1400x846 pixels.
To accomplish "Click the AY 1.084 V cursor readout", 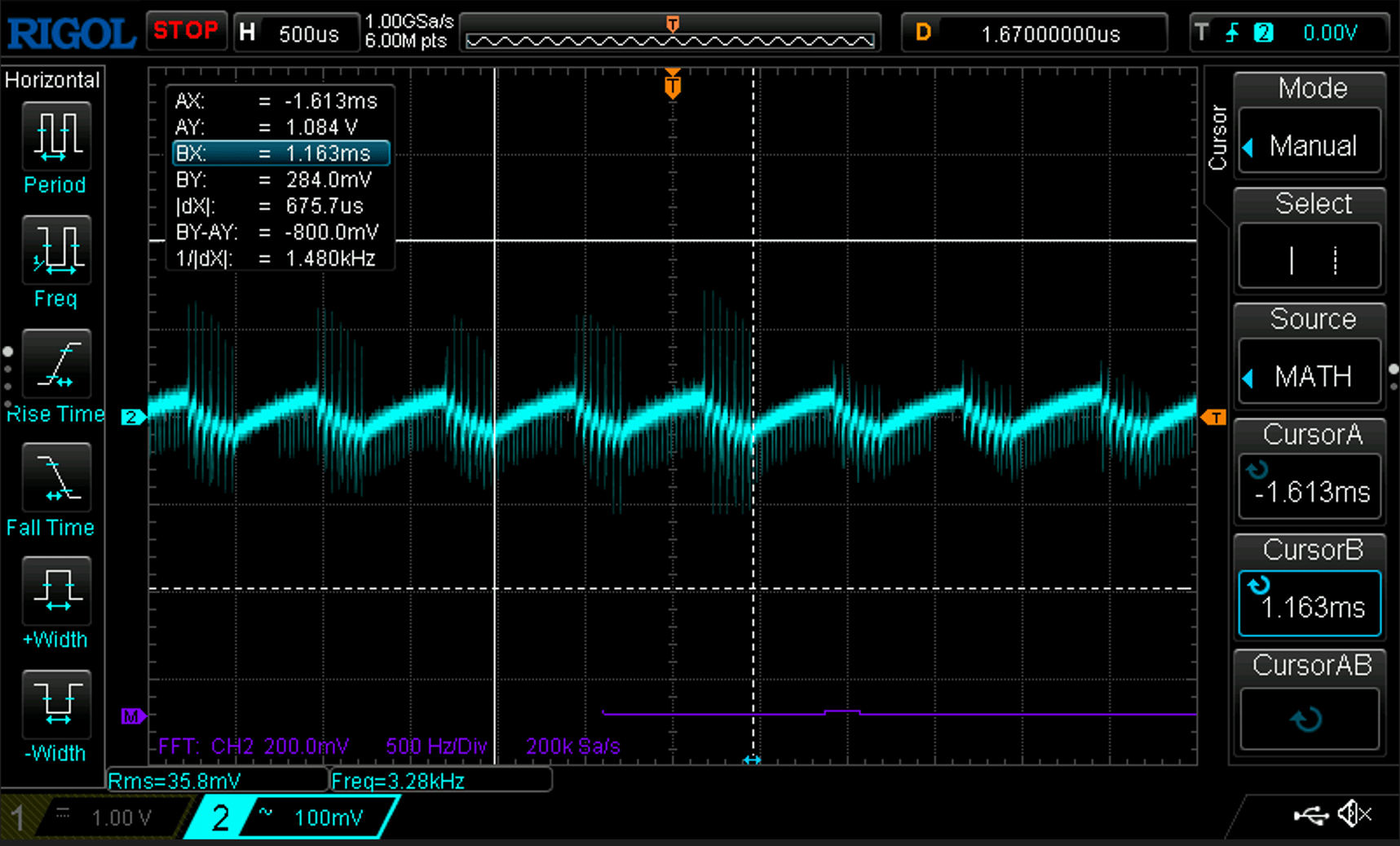I will pyautogui.click(x=267, y=127).
